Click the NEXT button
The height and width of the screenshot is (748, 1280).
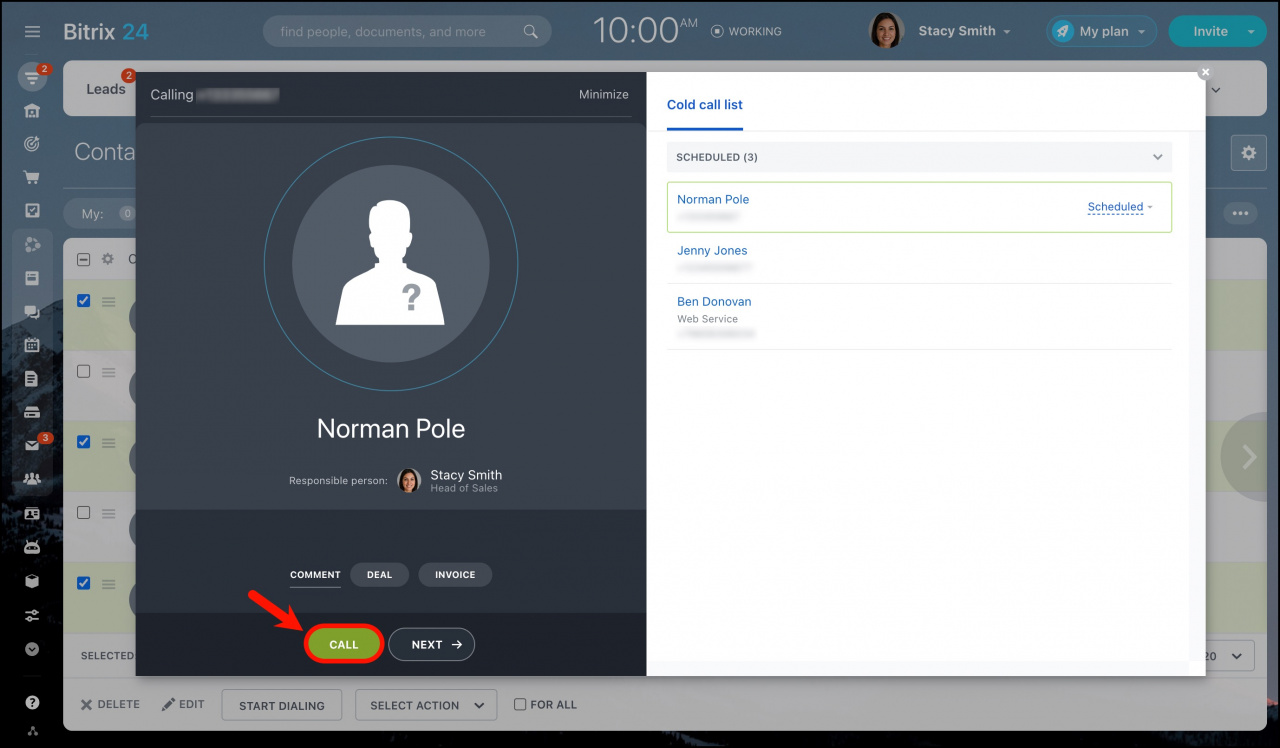432,645
